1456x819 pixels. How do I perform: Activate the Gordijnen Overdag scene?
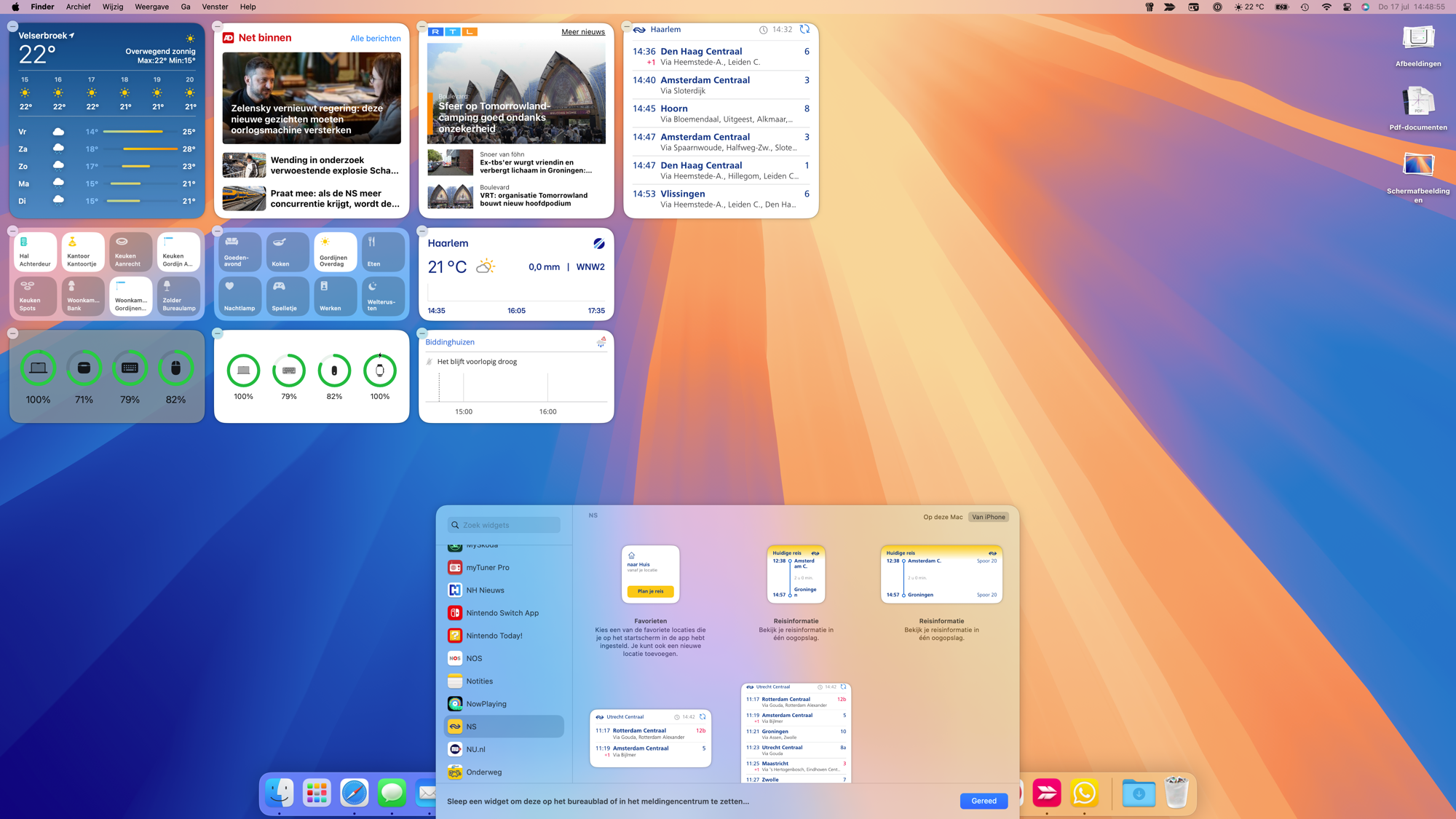[336, 252]
